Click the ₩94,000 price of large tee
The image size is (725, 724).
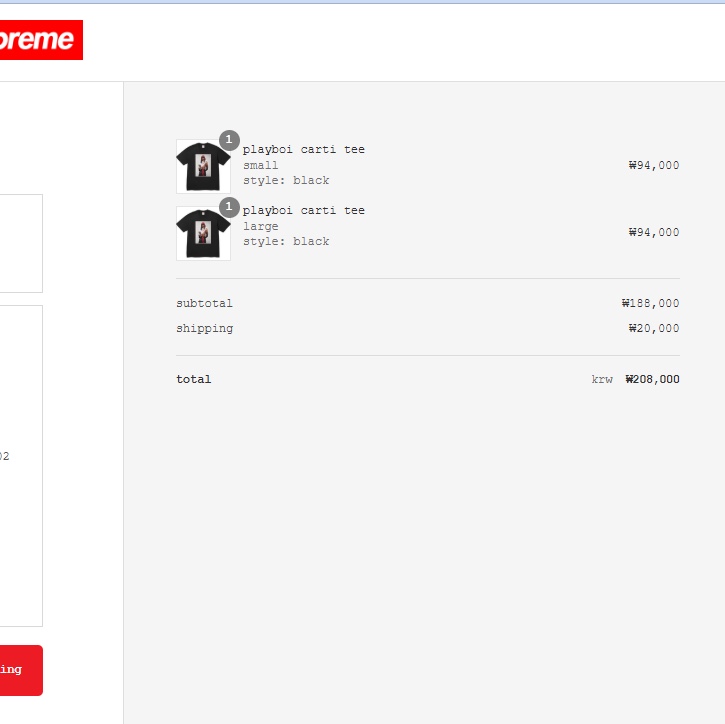(654, 232)
